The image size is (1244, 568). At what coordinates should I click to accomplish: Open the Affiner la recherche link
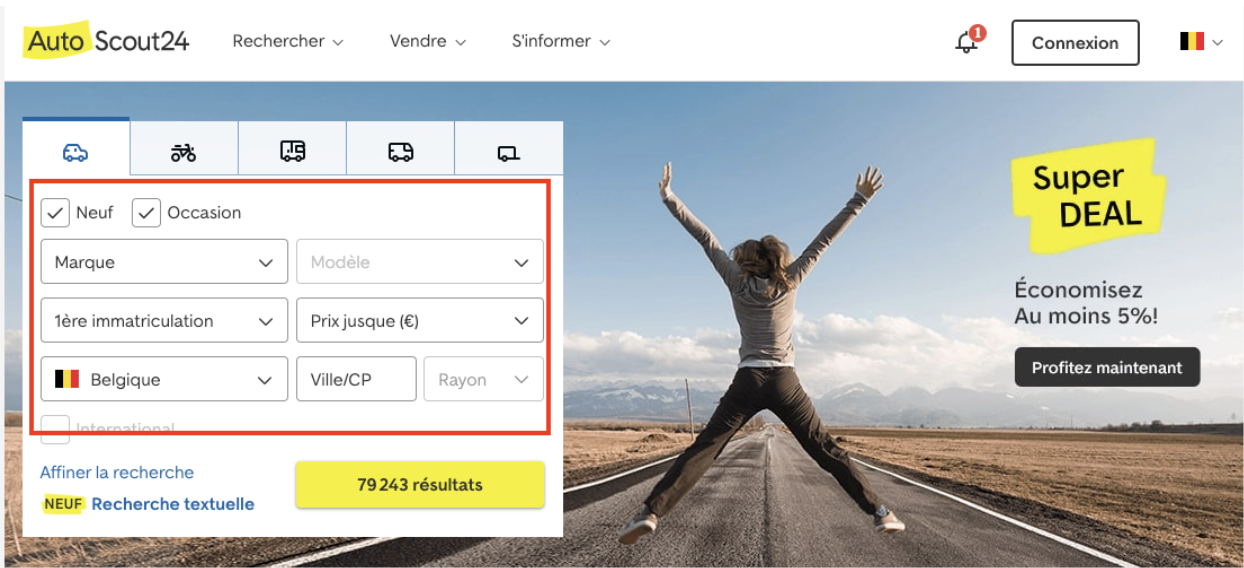coord(117,472)
